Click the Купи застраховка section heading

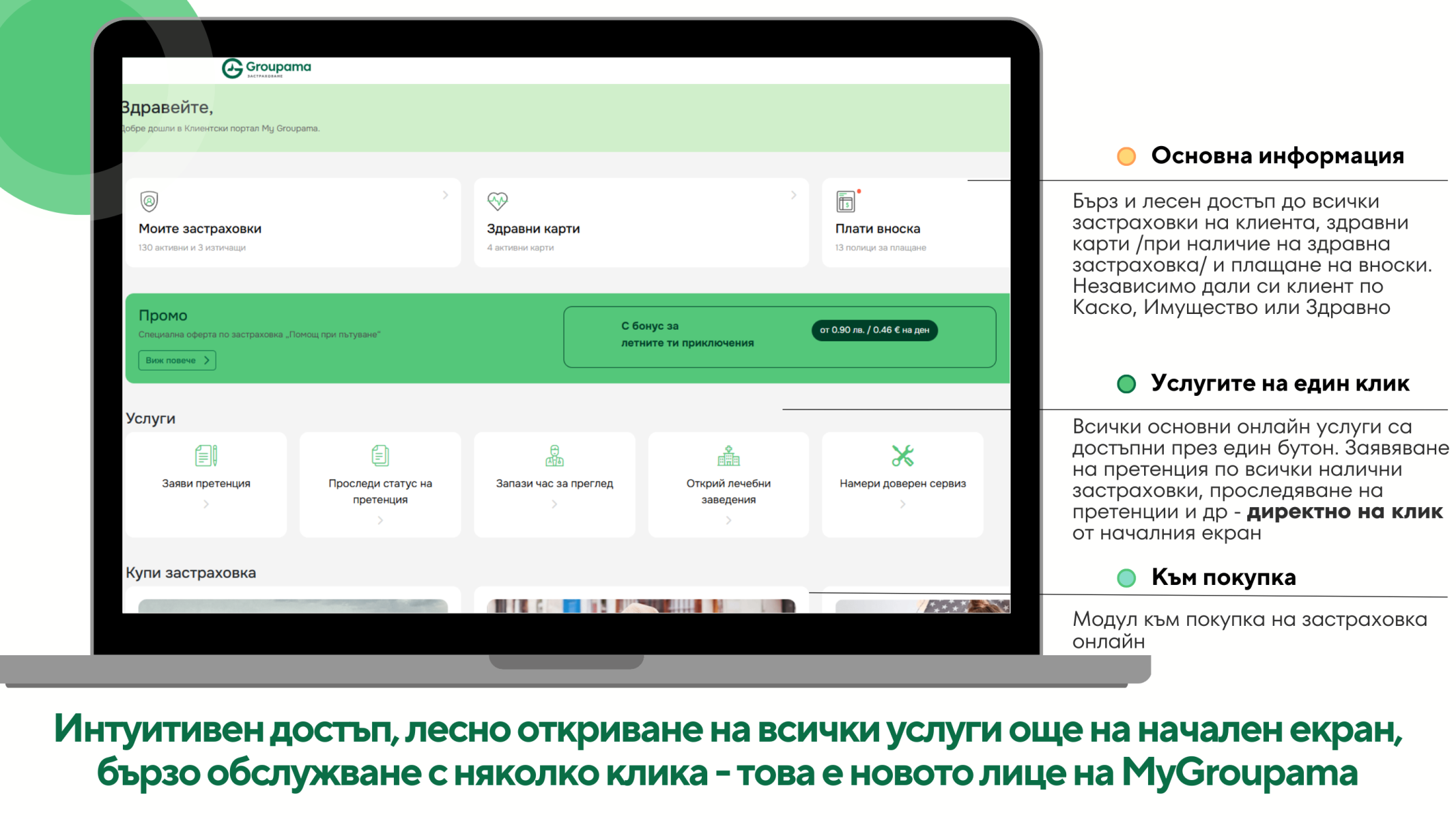point(190,573)
